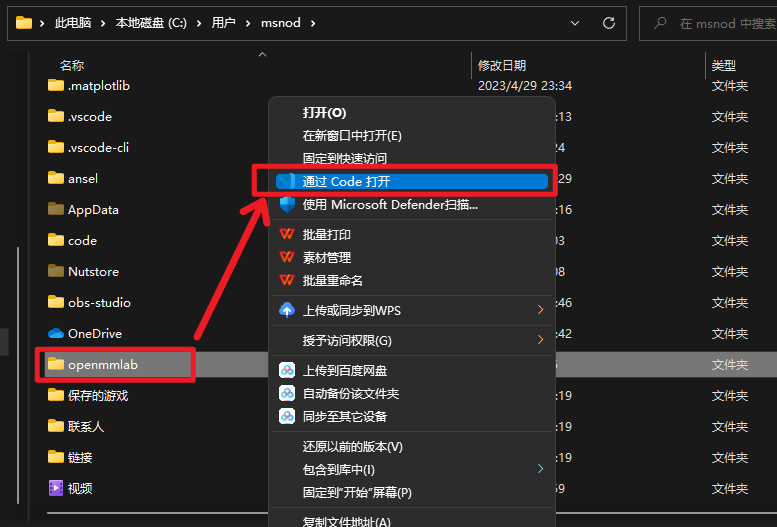Click the OneDrive cloud icon

pyautogui.click(x=56, y=333)
